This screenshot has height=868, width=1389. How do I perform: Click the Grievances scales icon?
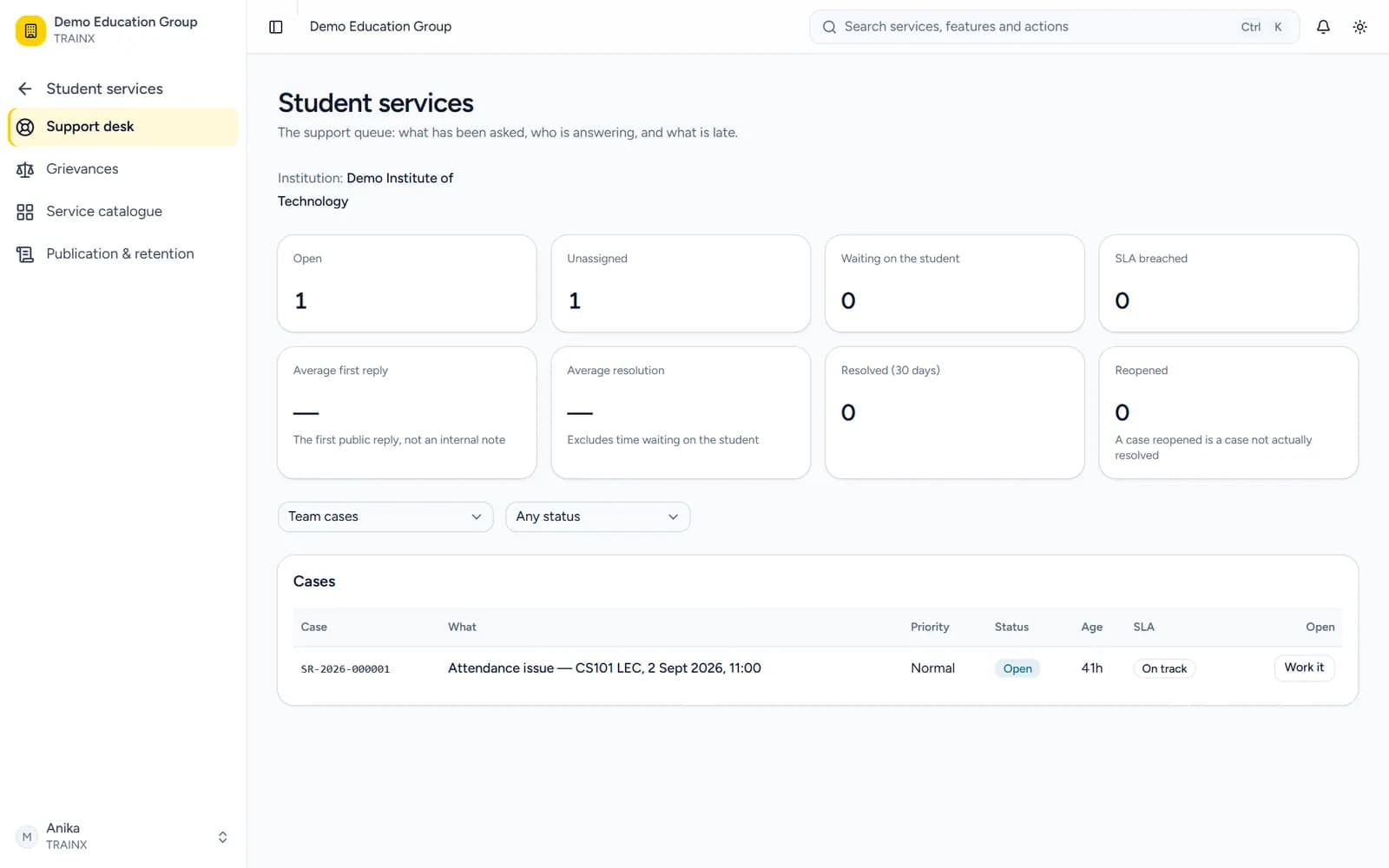(x=25, y=169)
